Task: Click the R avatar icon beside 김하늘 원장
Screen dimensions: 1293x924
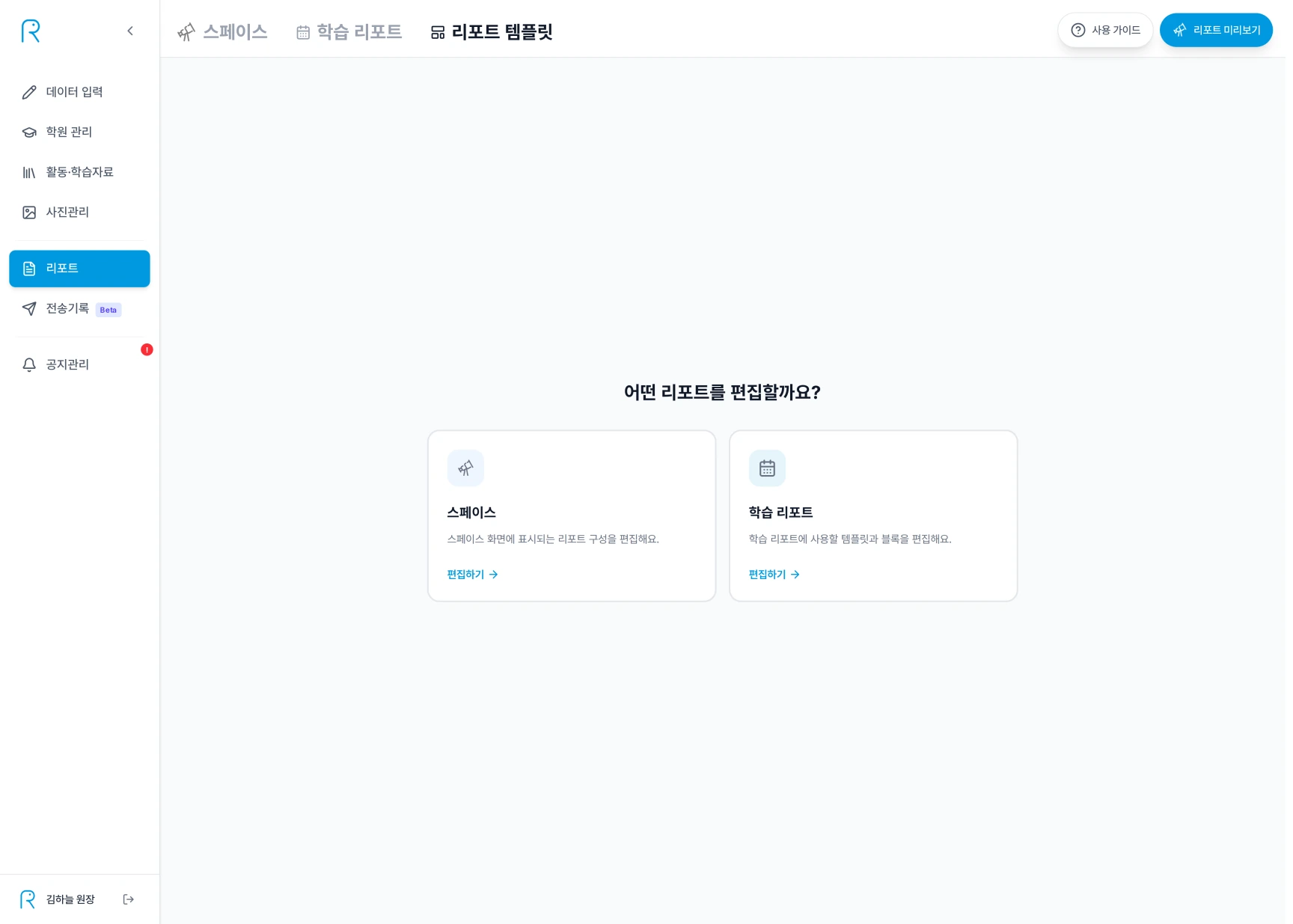Action: coord(28,899)
